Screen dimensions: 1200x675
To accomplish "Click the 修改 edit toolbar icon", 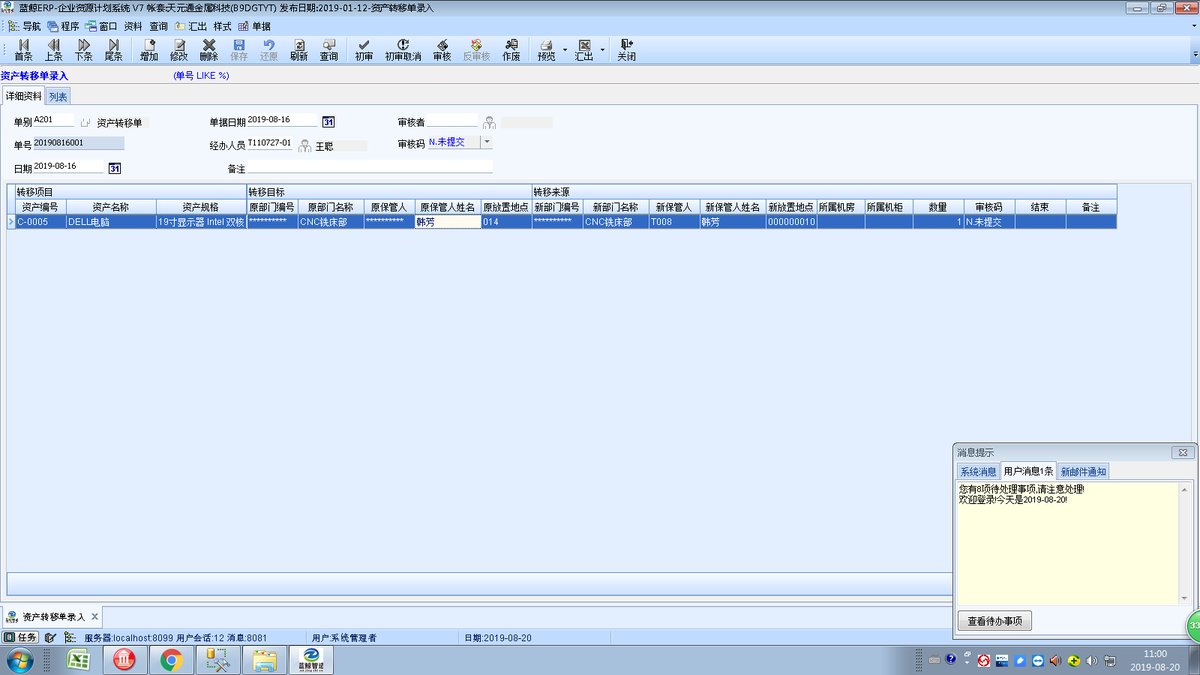I will (179, 50).
